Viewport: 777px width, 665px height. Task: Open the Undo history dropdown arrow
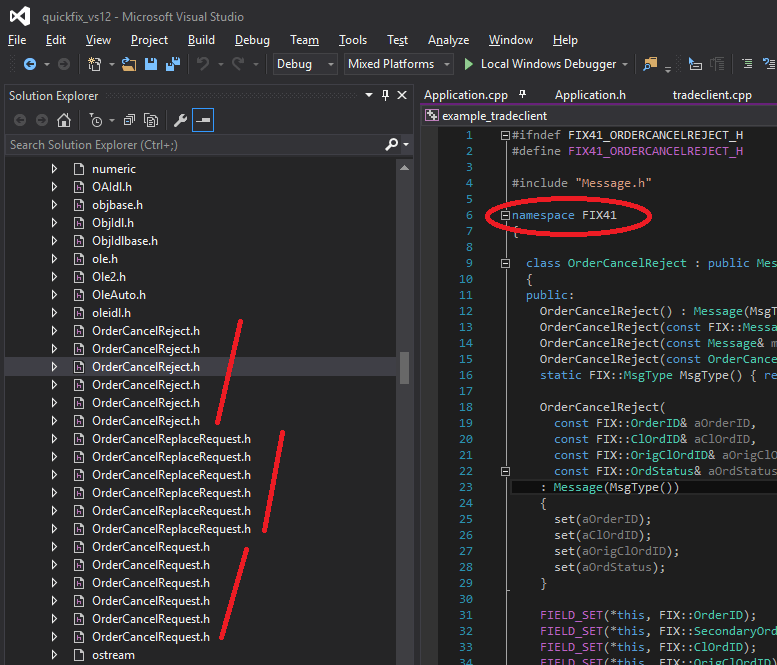pos(221,64)
